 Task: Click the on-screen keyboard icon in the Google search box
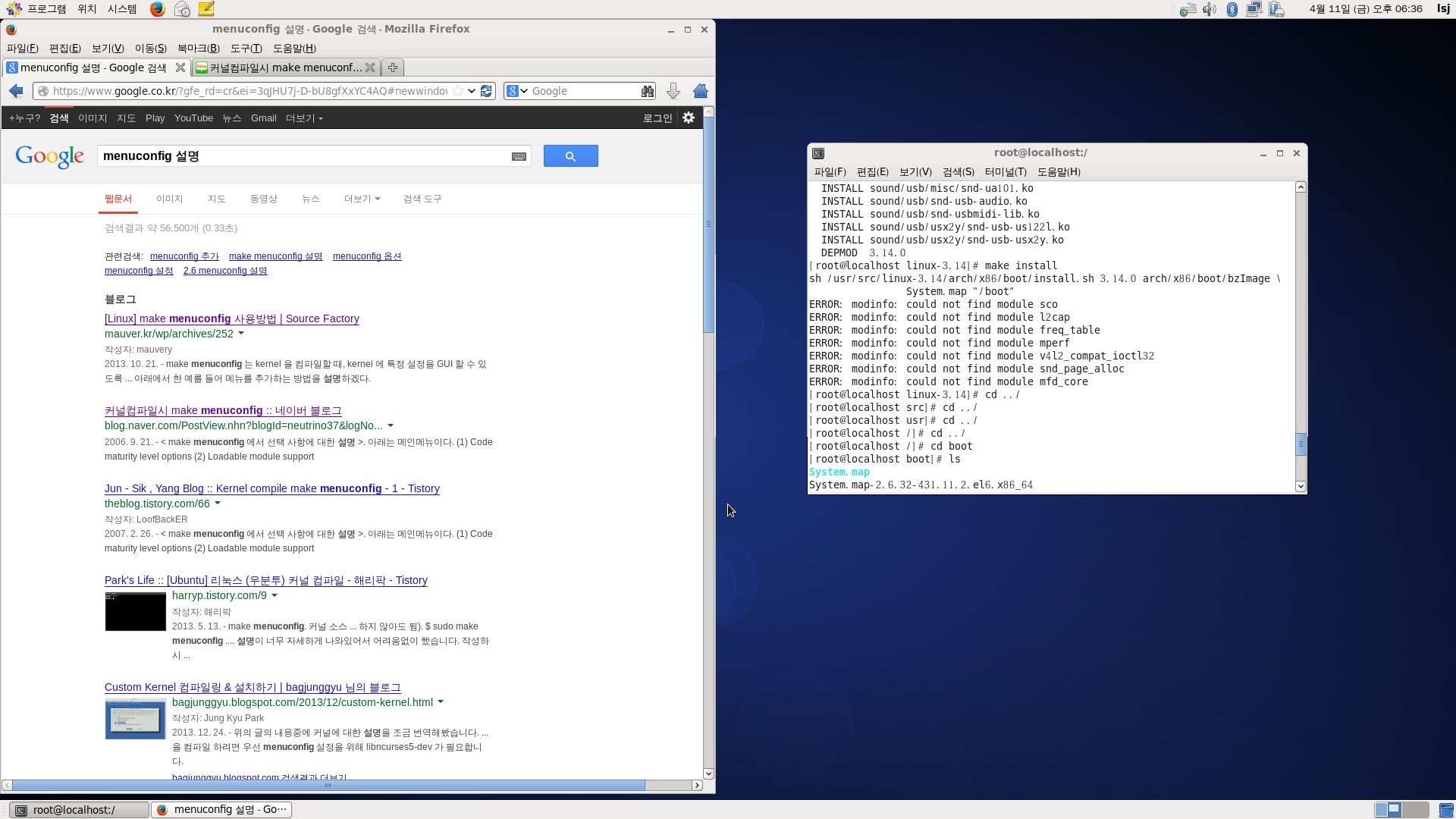pyautogui.click(x=519, y=156)
